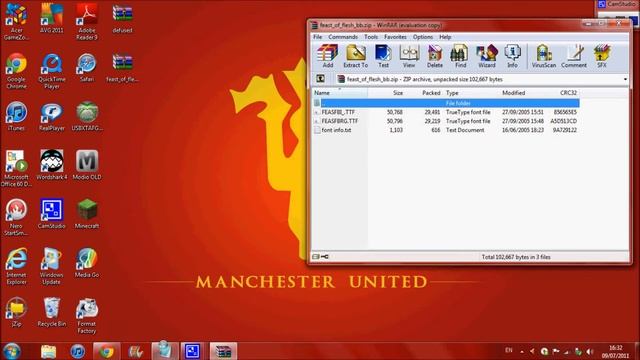Screen dimensions: 640x360
Task: Select Modio OLD desktop icon
Action: pos(87,165)
